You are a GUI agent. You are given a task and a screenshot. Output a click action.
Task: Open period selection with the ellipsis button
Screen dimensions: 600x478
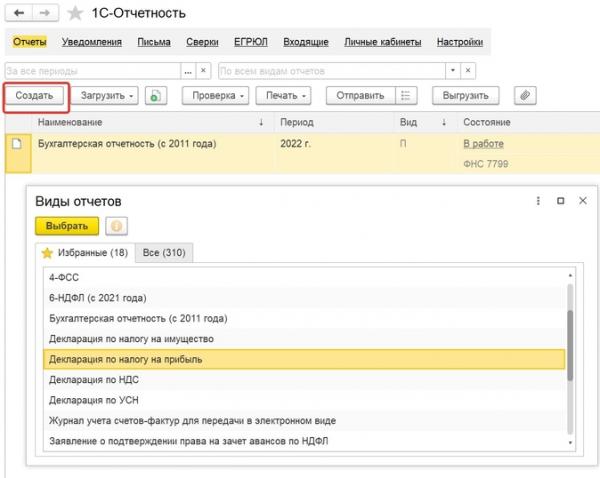tap(188, 71)
